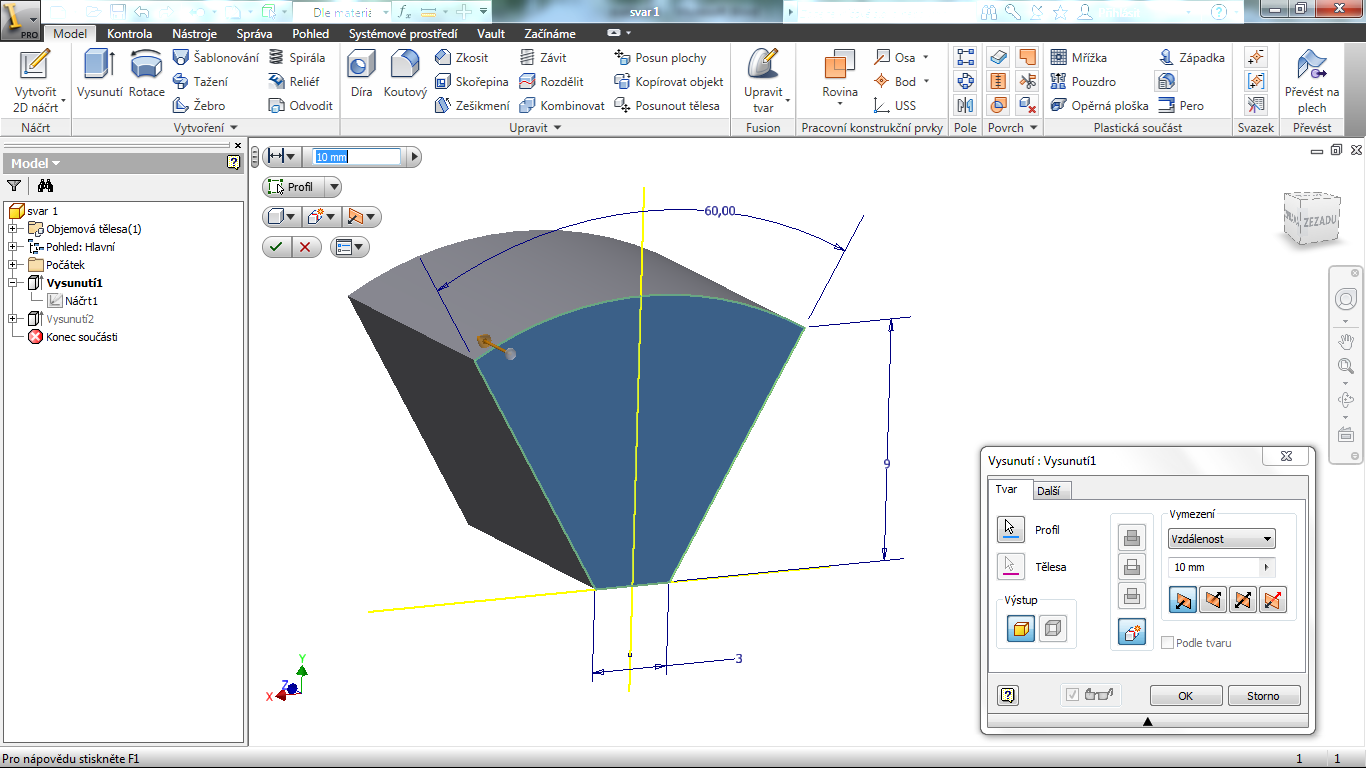Open the Nástroje ribbon tab
Viewport: 1366px width, 768px height.
194,33
